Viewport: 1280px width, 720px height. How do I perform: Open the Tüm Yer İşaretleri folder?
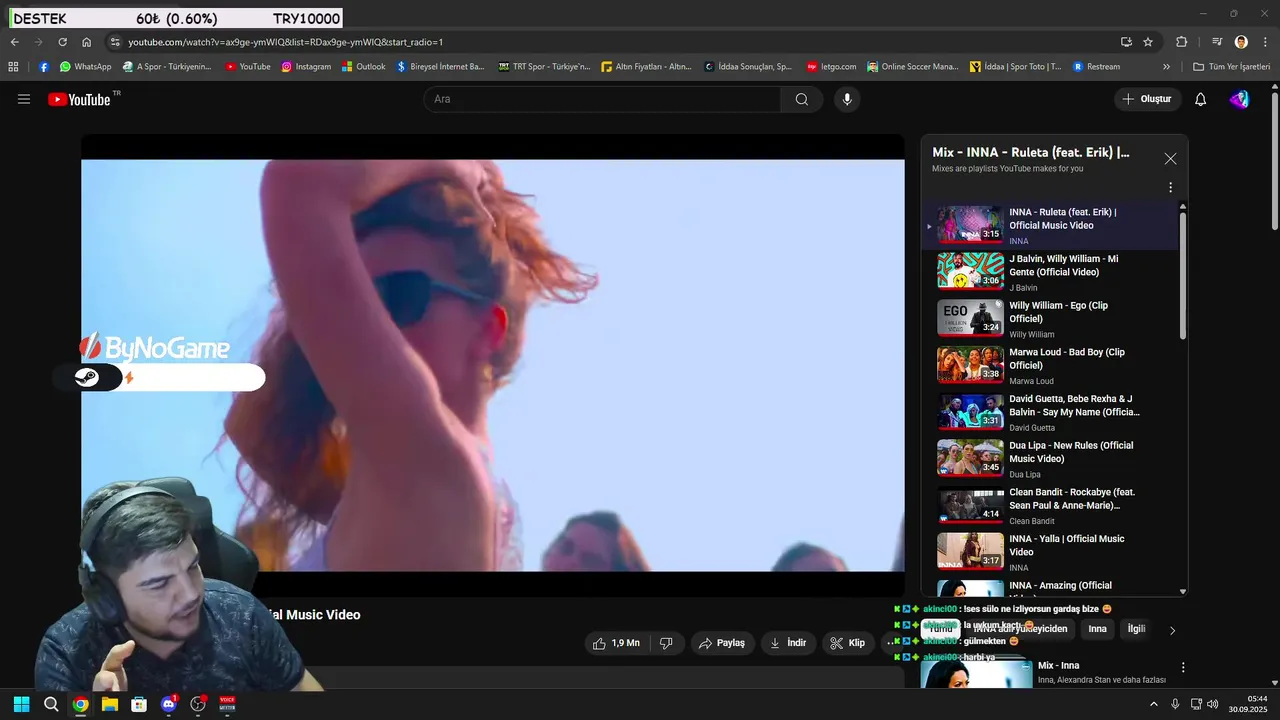click(x=1231, y=67)
